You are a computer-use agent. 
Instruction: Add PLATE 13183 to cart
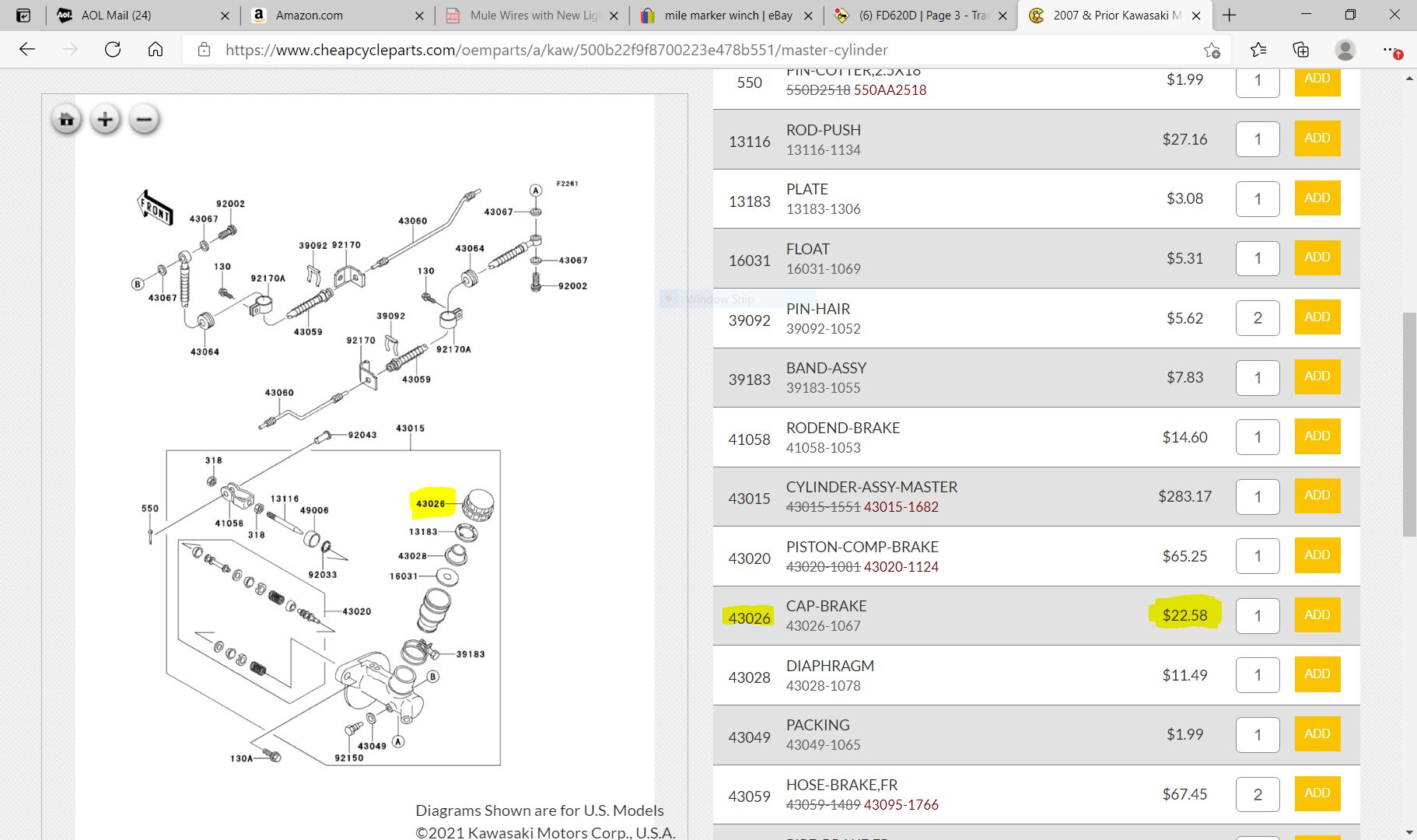(x=1317, y=198)
